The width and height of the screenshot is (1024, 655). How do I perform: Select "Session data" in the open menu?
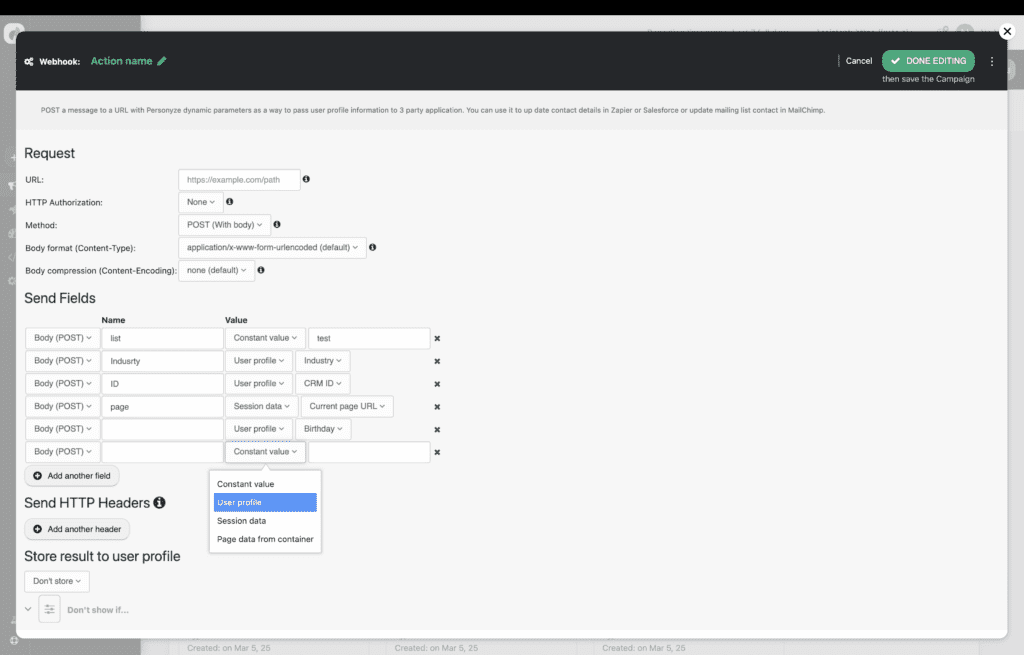pyautogui.click(x=241, y=520)
